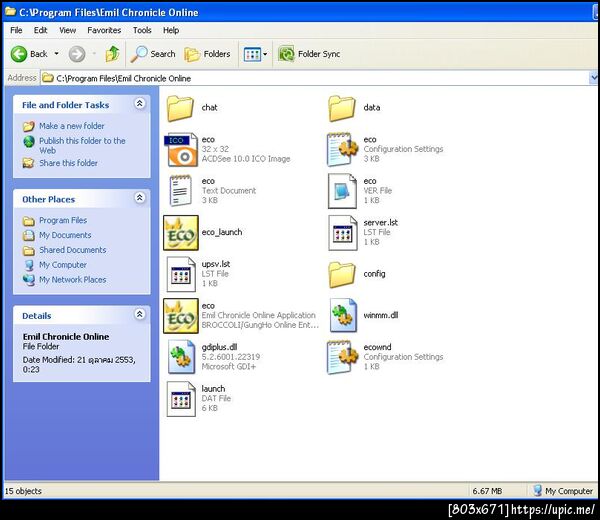This screenshot has height=520, width=600.
Task: Click the Make a new folder icon
Action: [29, 126]
